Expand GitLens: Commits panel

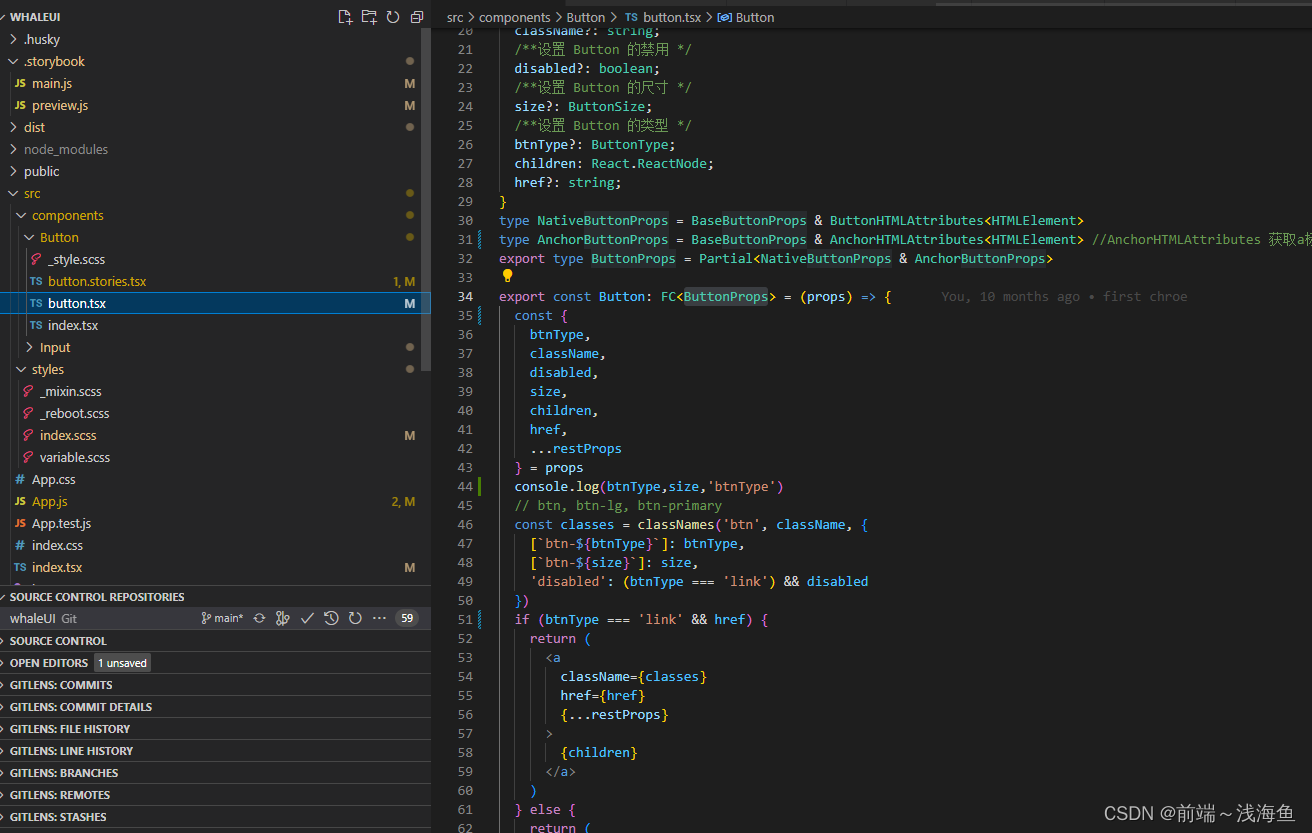[x=215, y=685]
